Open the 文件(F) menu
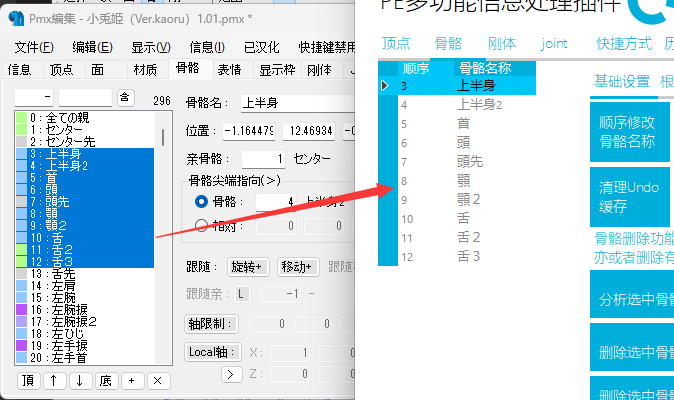Image resolution: width=674 pixels, height=400 pixels. click(x=35, y=47)
